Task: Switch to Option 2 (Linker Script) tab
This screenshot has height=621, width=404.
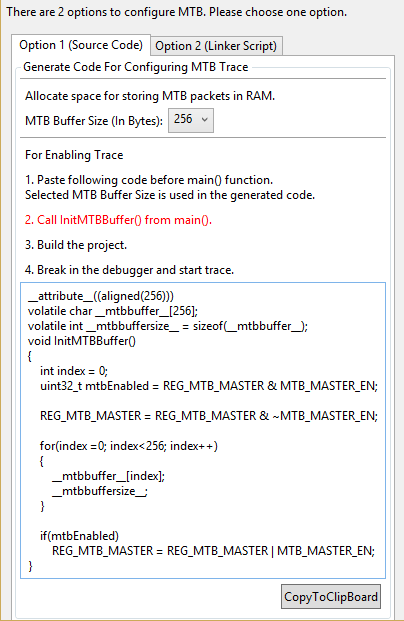Action: tap(216, 46)
